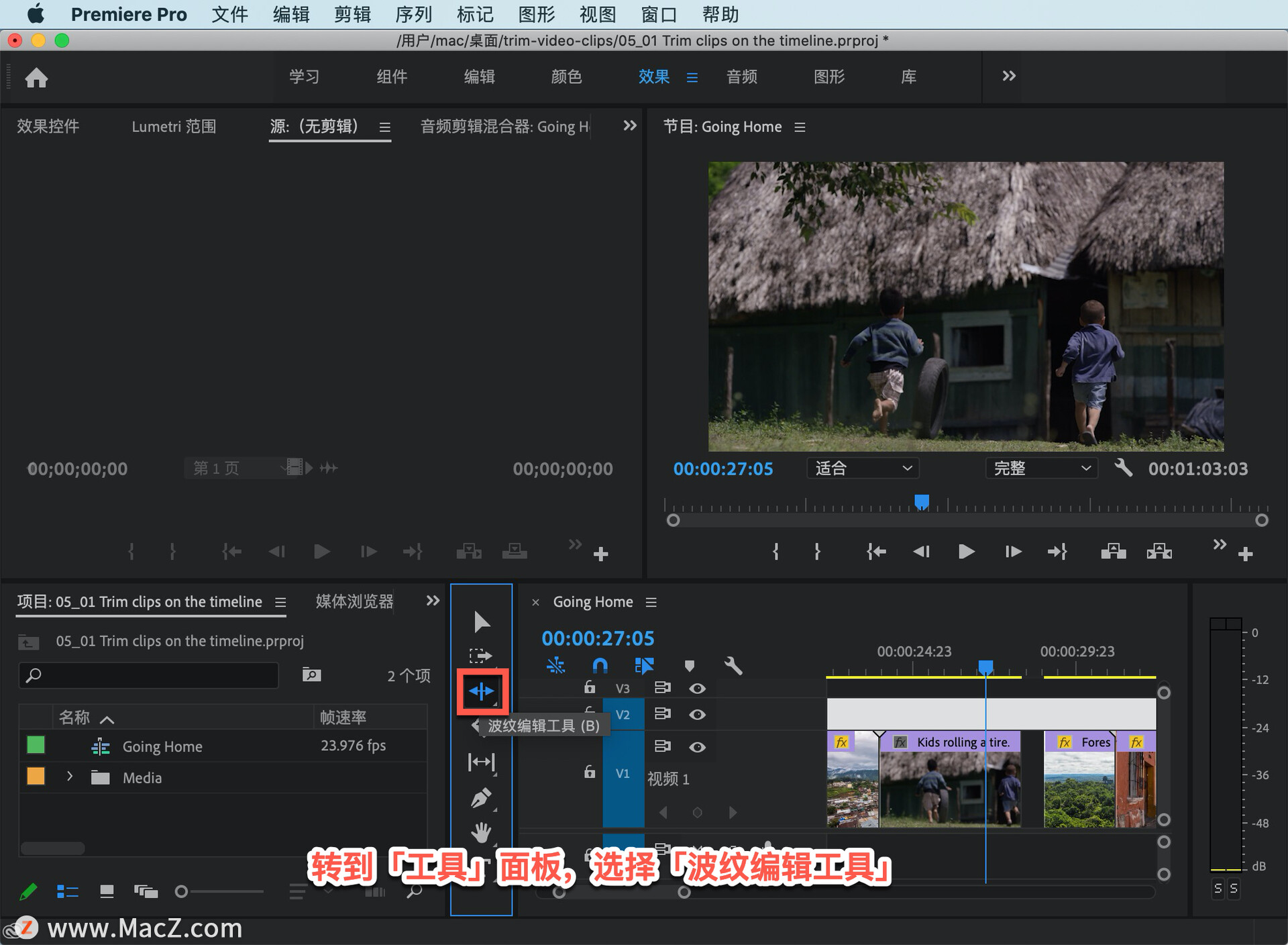Select the Selection arrow tool

point(481,621)
